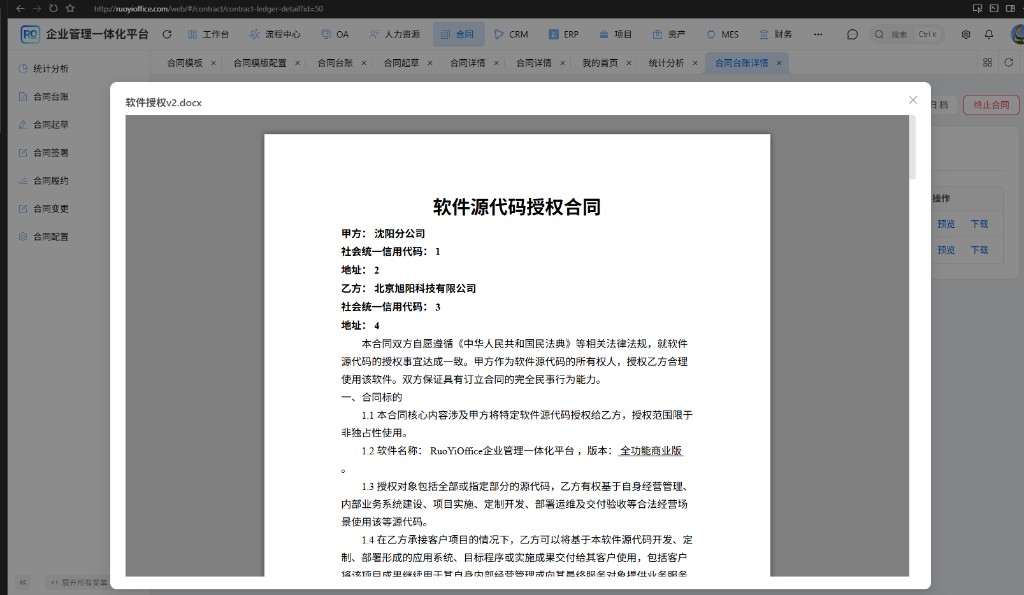The height and width of the screenshot is (595, 1024).
Task: Open the 项目 module
Action: [x=615, y=34]
